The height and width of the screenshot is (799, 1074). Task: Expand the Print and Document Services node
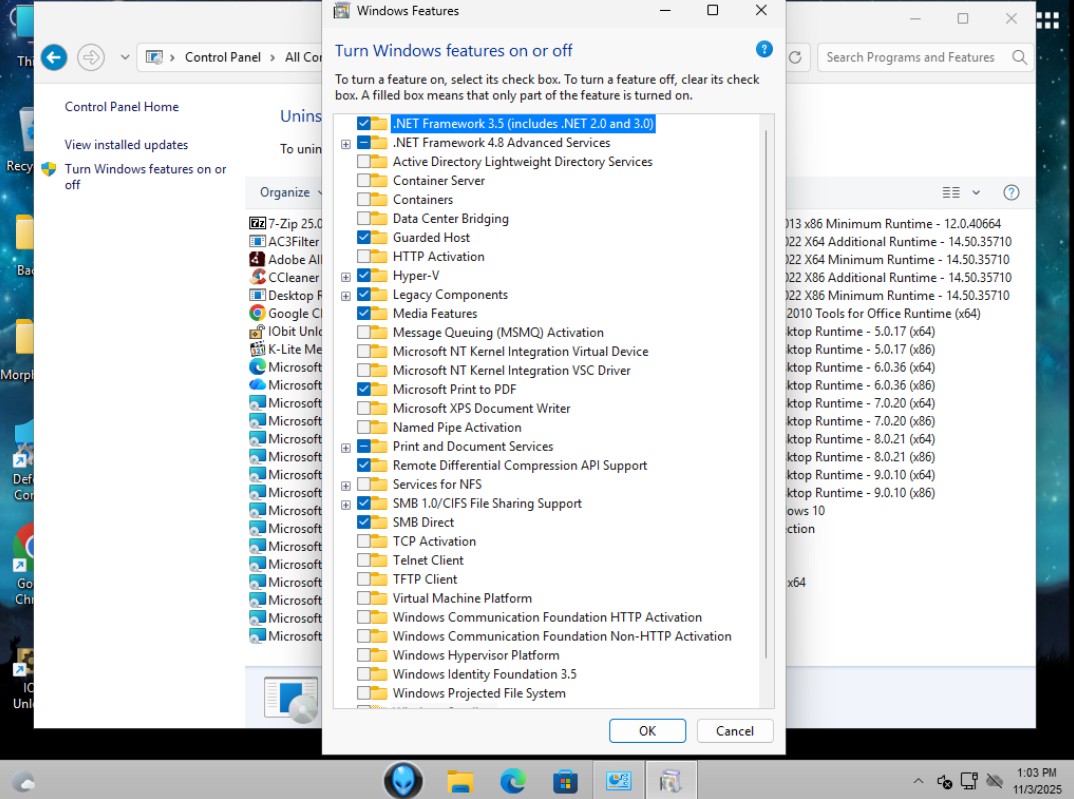pyautogui.click(x=346, y=447)
